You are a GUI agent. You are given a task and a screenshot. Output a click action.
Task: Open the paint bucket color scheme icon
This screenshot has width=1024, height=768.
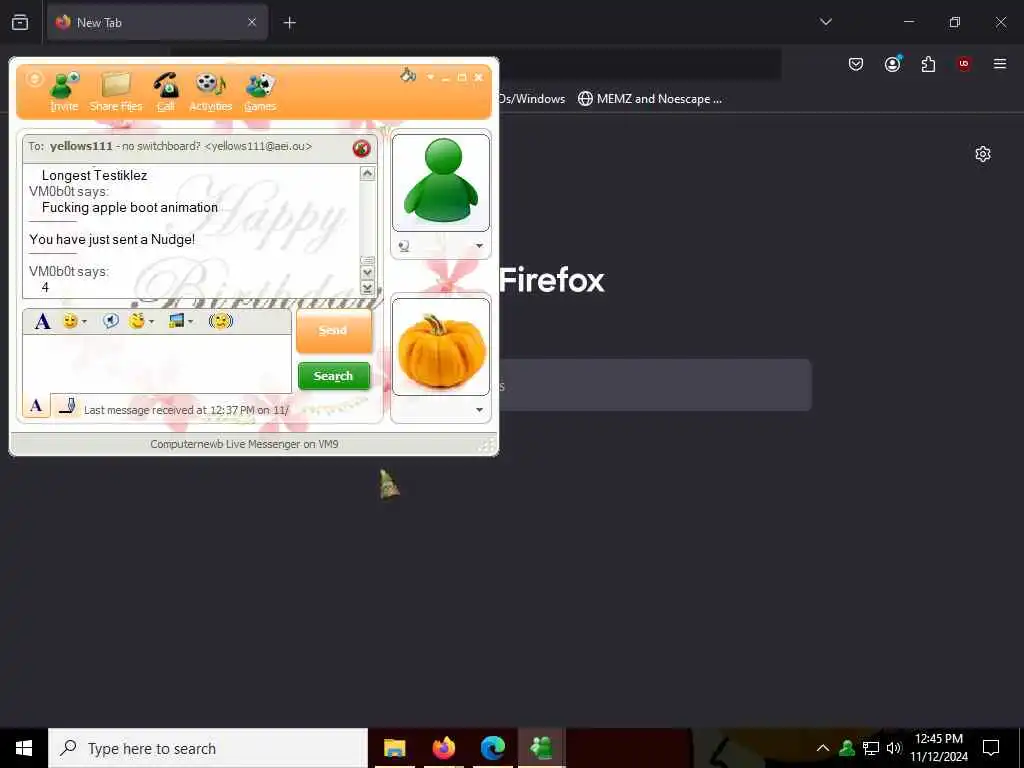tap(408, 76)
